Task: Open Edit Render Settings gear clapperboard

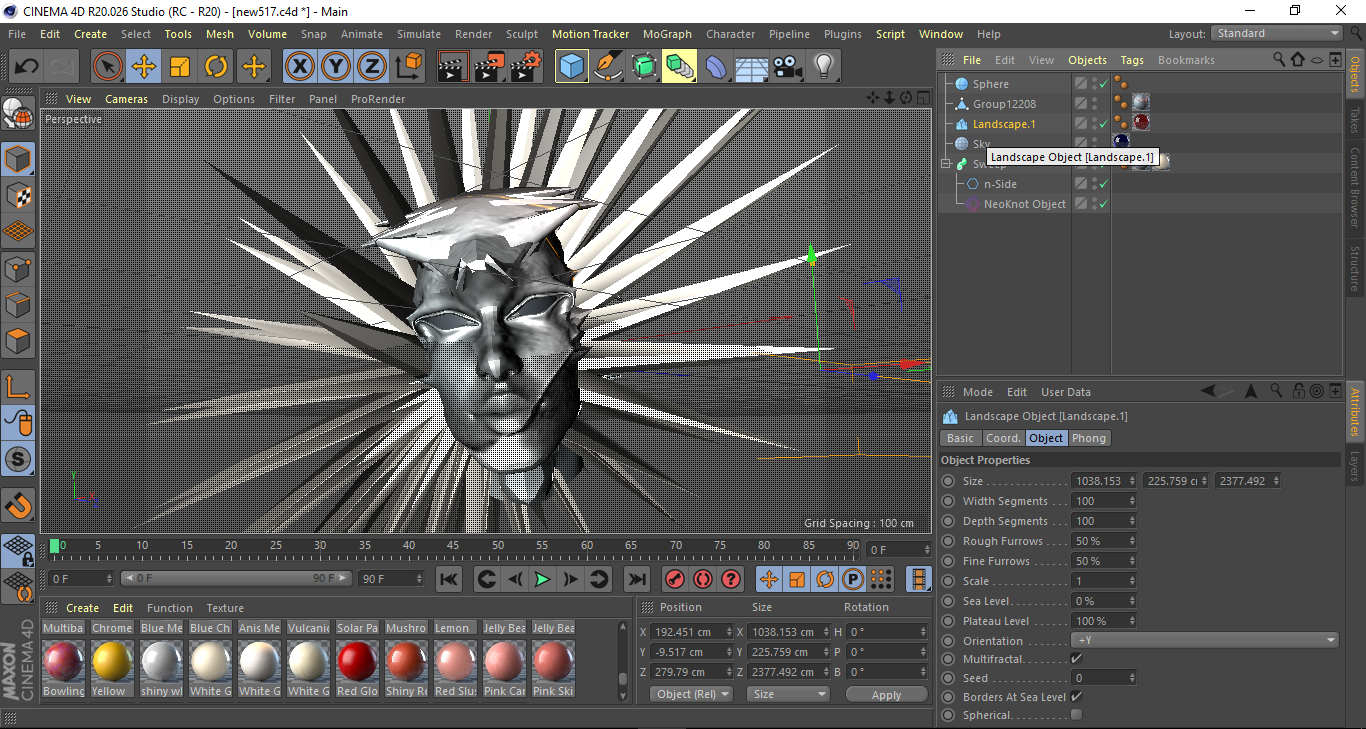Action: coord(526,67)
